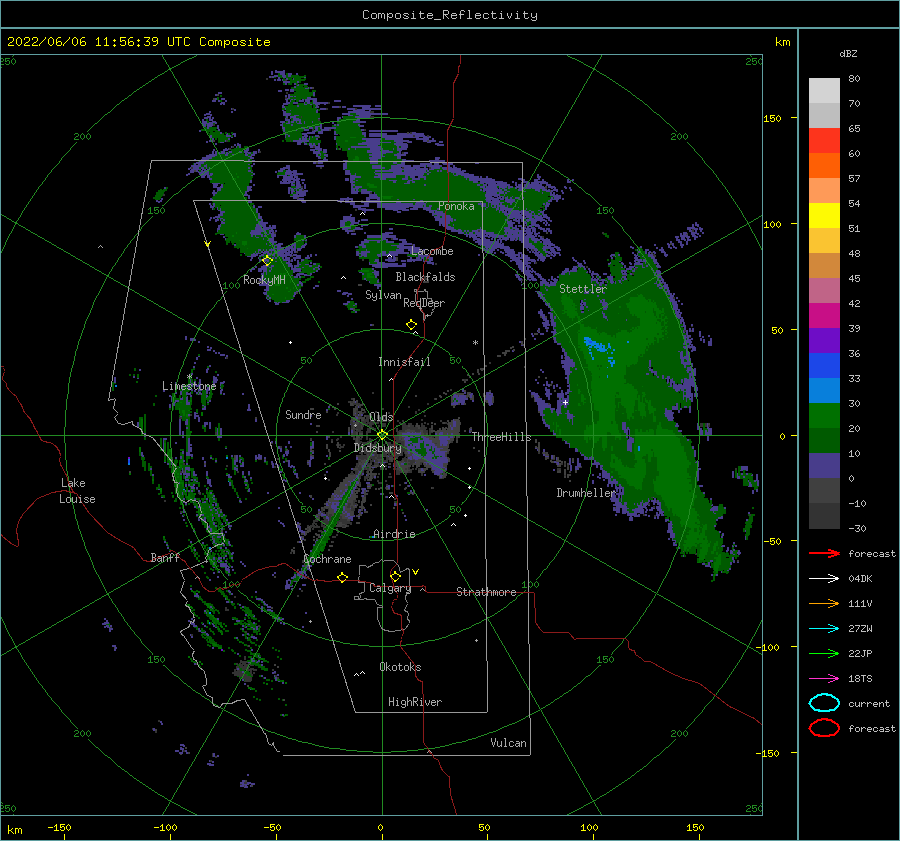Screen dimensions: 900x841
Task: Click the Strathmore label
Action: [486, 592]
